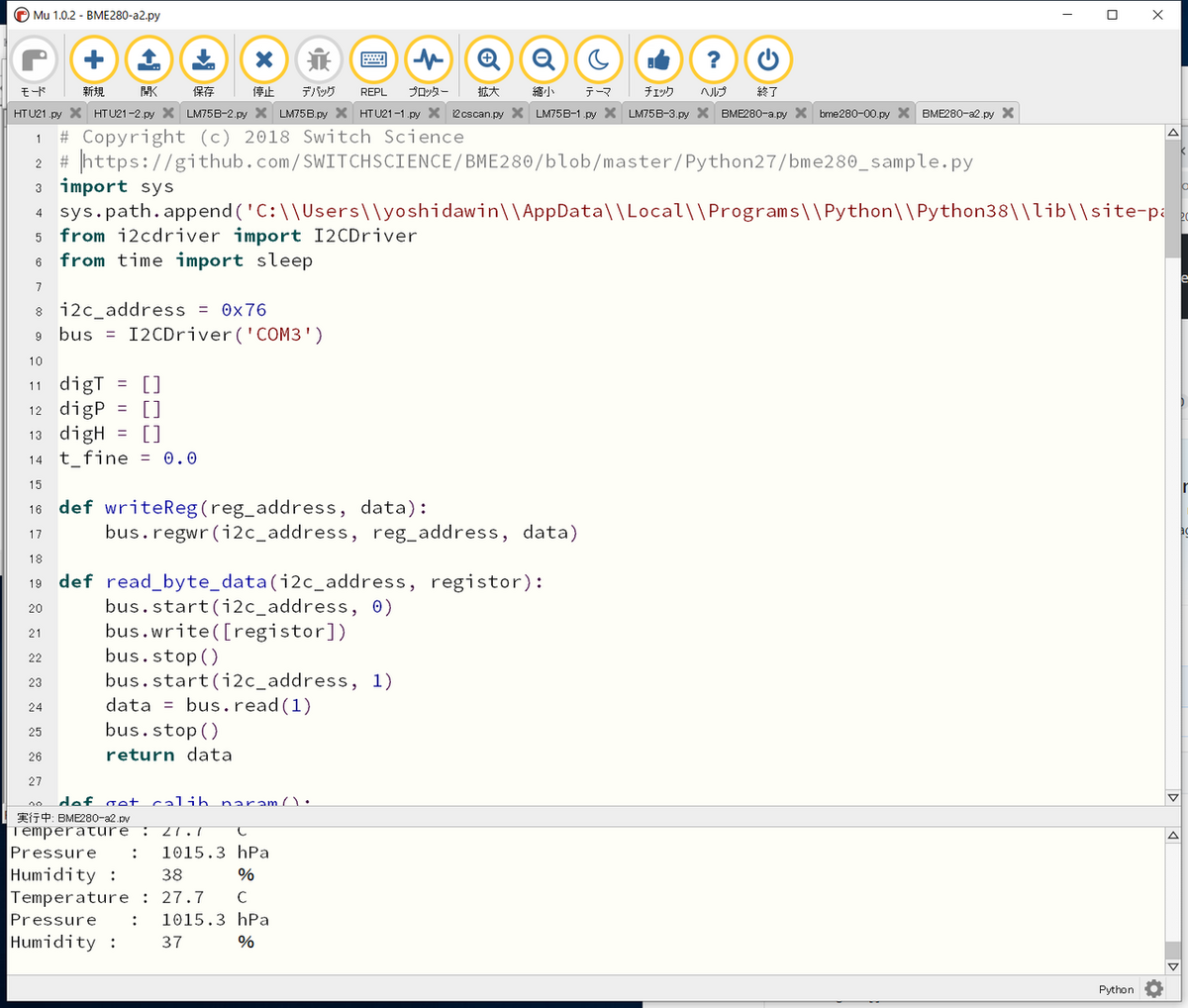The image size is (1188, 1008).
Task: Open the REPL keyboard icon
Action: coord(373,61)
